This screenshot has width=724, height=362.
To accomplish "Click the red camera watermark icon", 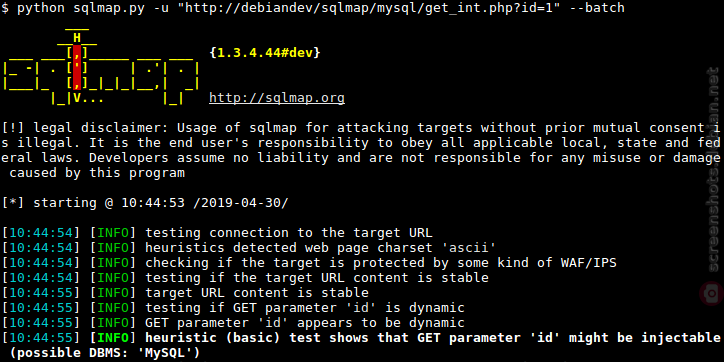I will tap(712, 293).
